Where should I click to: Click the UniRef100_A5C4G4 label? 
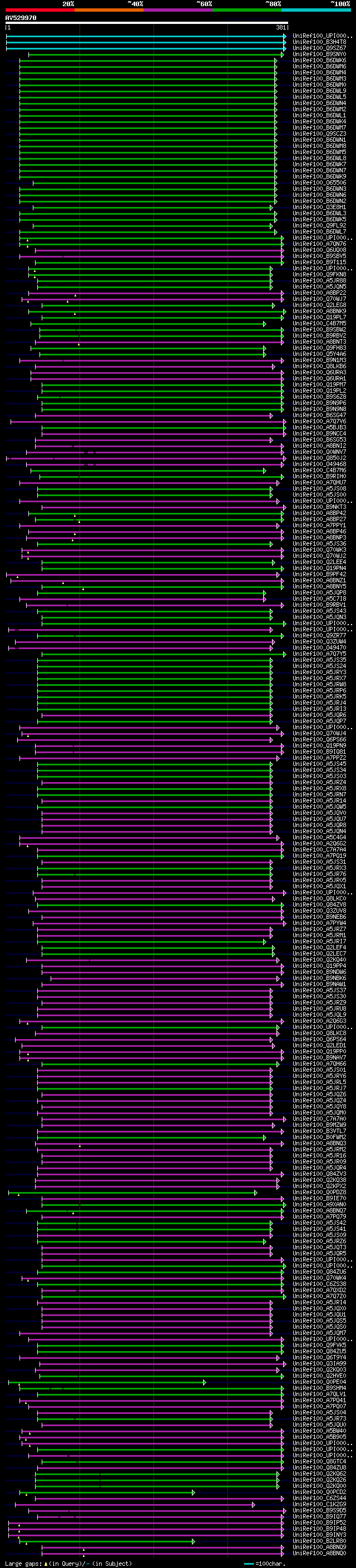point(319,838)
